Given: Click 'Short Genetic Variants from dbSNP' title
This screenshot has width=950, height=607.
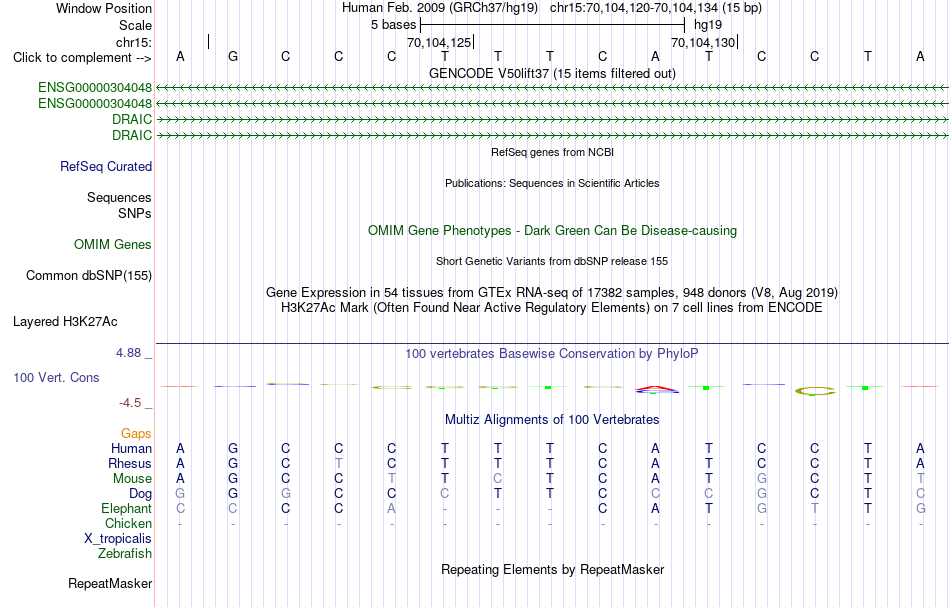Looking at the screenshot, I should click(552, 261).
